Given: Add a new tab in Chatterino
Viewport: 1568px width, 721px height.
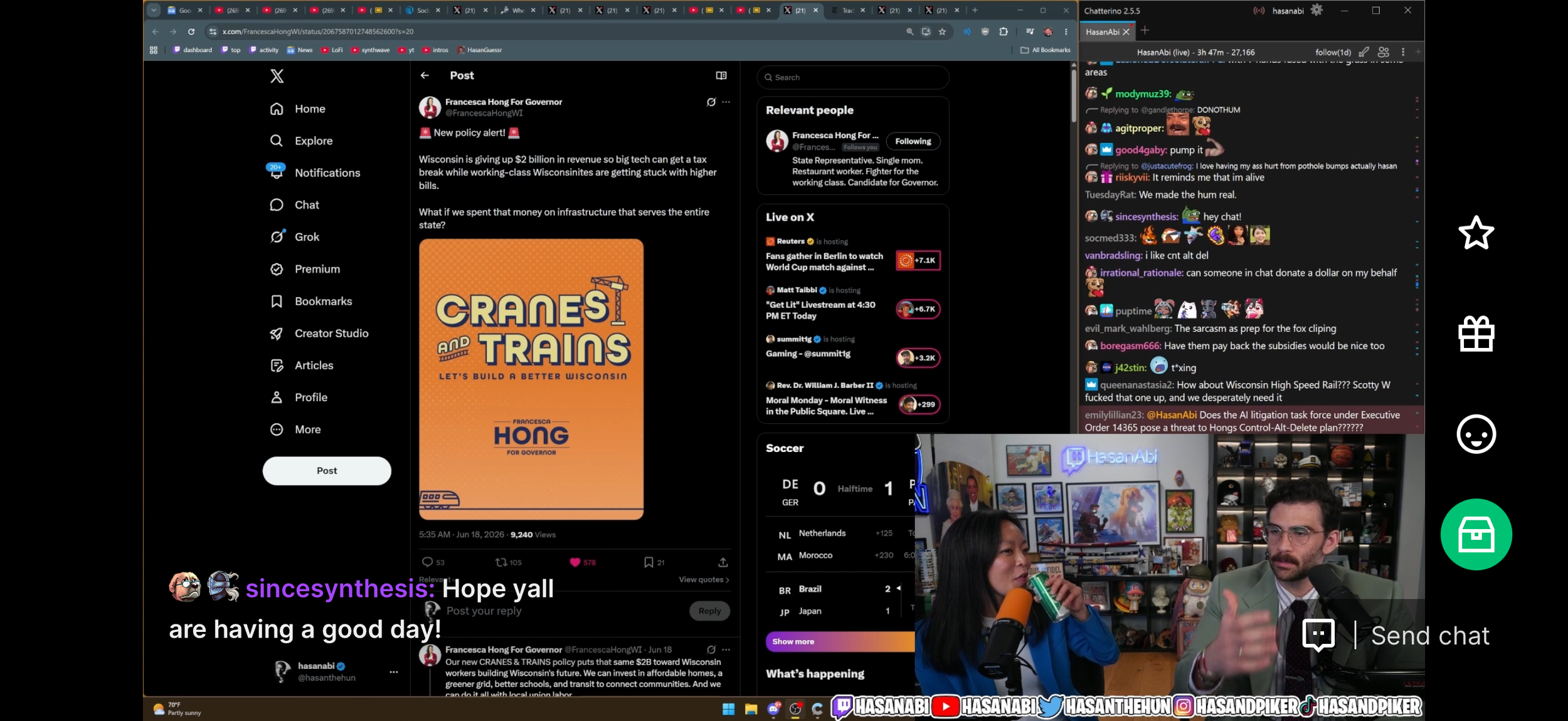Looking at the screenshot, I should (x=1145, y=31).
